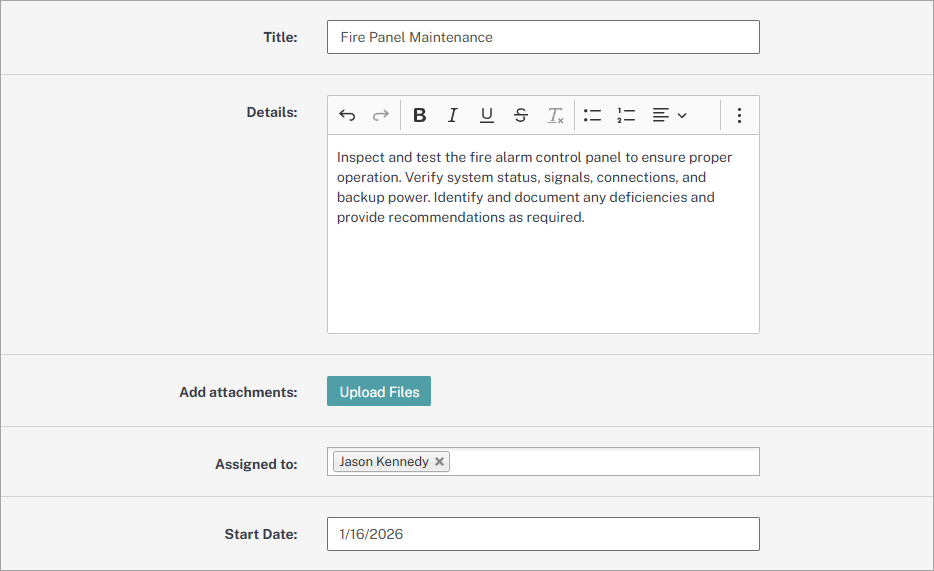
Task: Apply strikethrough formatting
Action: (x=521, y=115)
